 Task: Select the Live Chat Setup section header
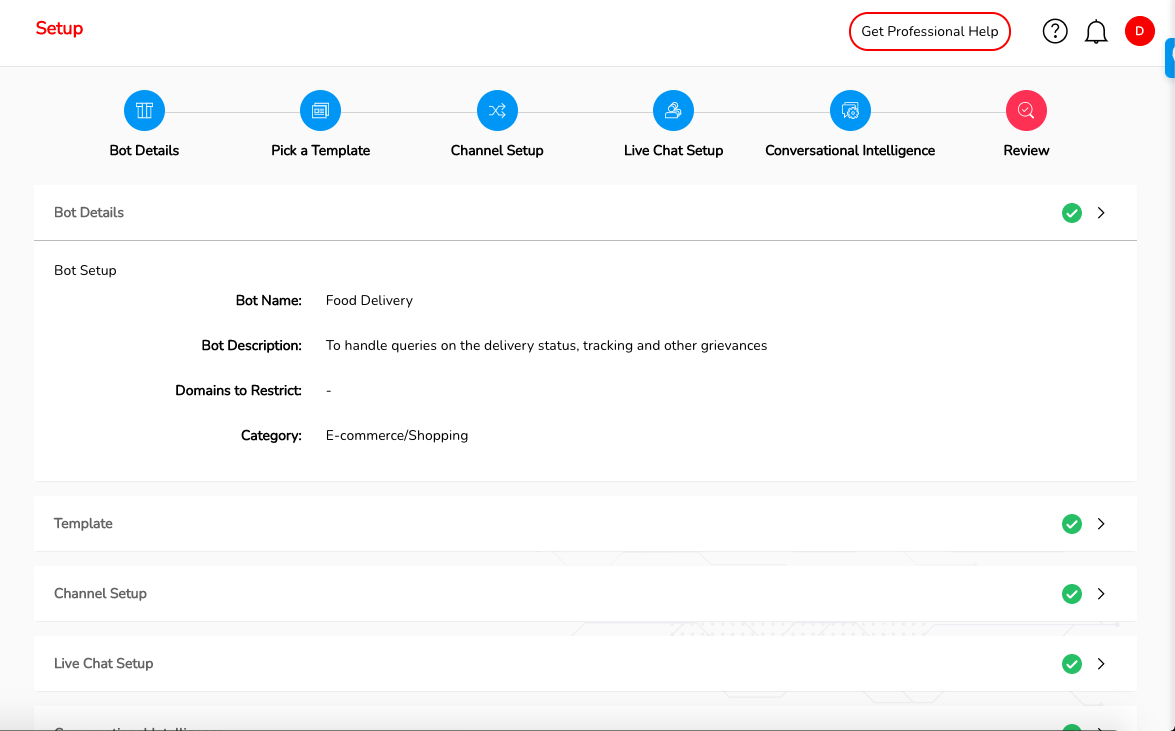pos(104,664)
